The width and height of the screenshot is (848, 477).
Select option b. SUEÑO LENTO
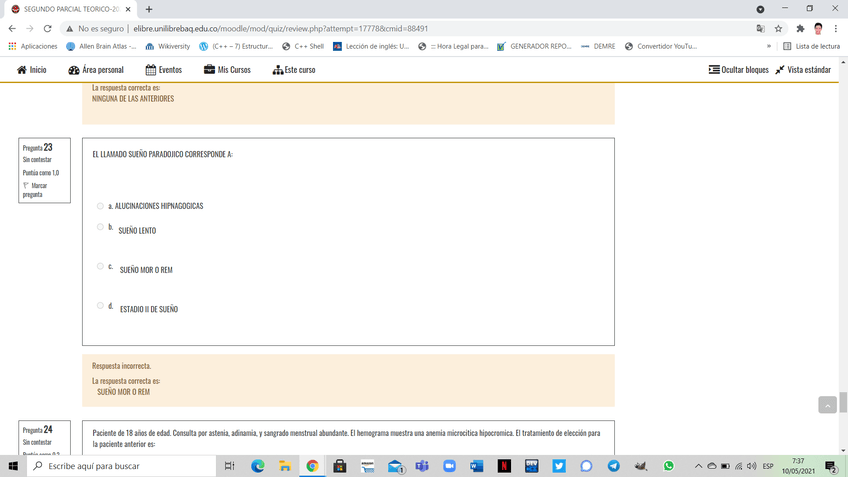(x=100, y=227)
